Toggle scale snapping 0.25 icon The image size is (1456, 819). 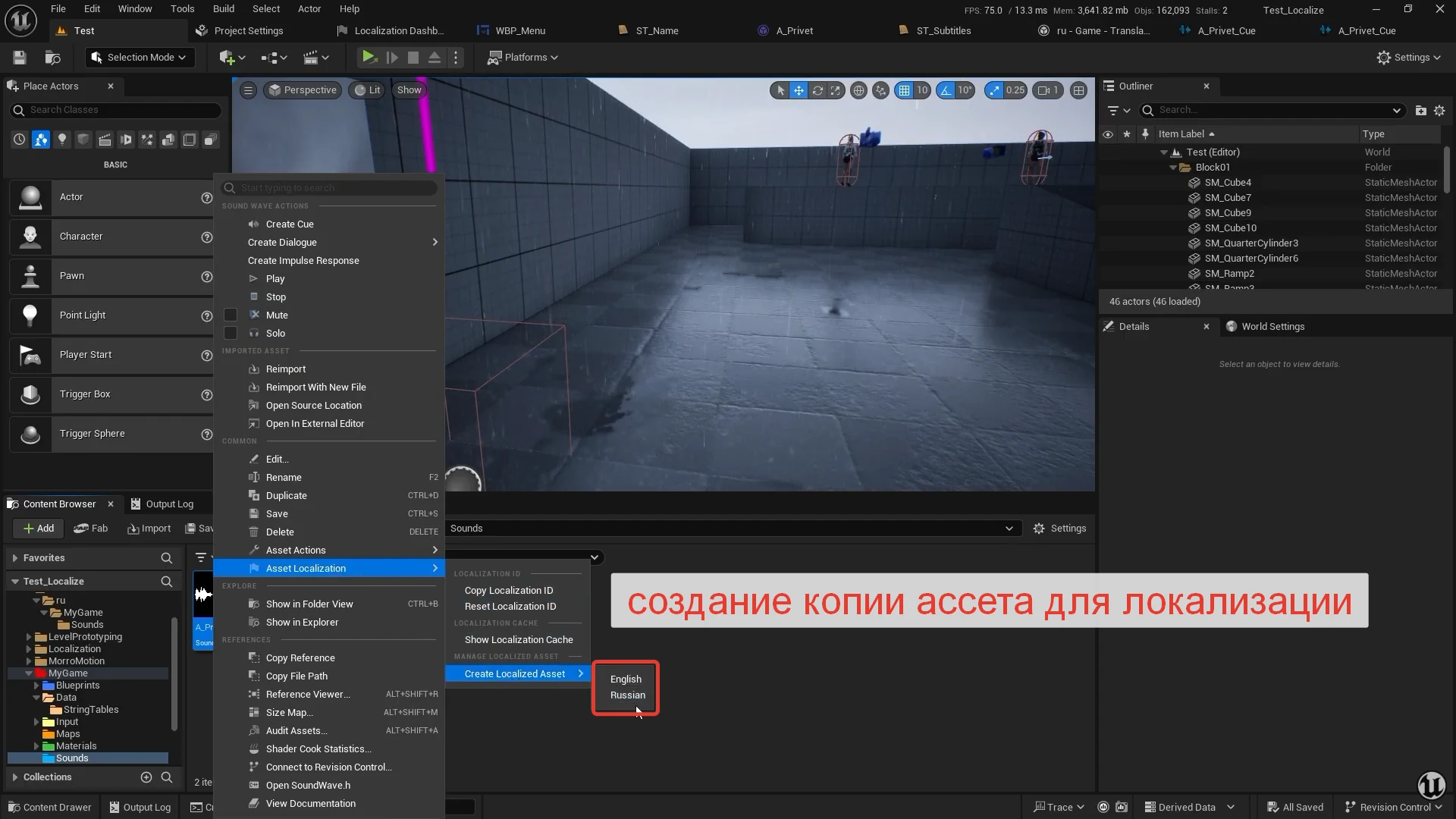[x=995, y=90]
